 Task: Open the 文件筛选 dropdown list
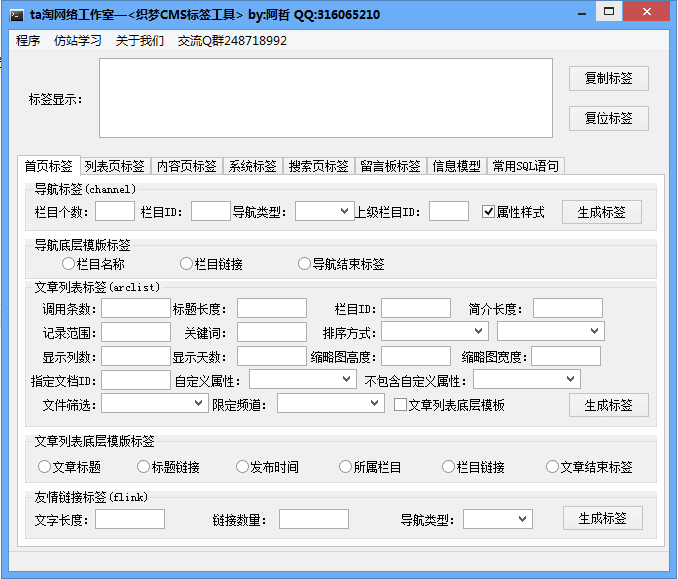click(154, 403)
